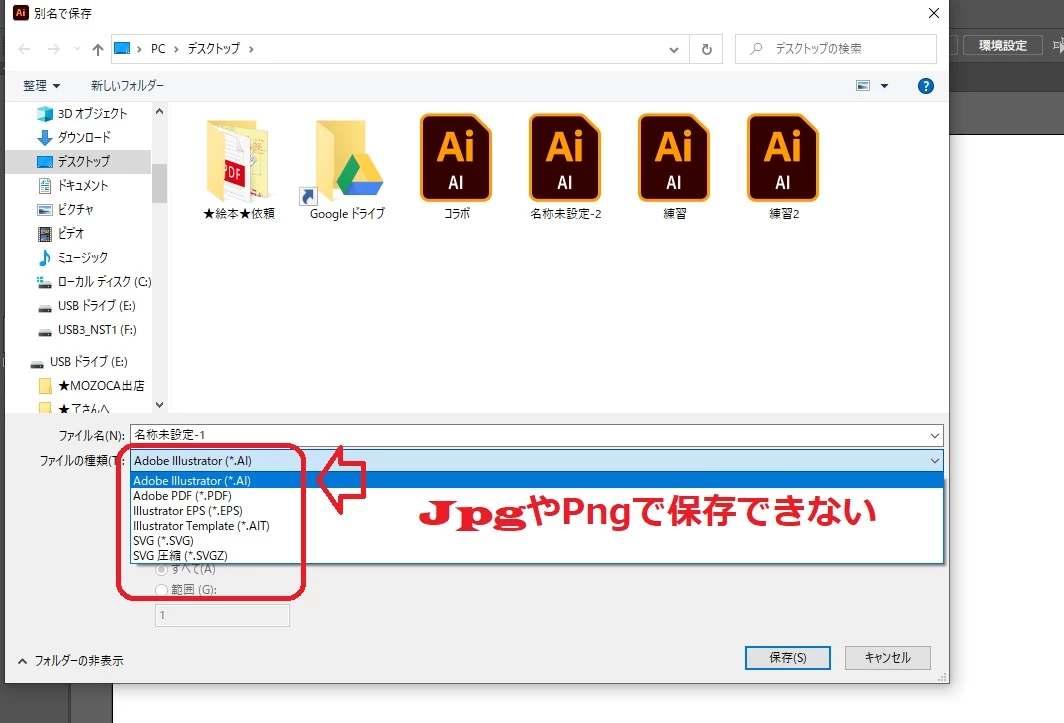
Task: Select the 名称未設定-2 AI file
Action: click(x=565, y=167)
